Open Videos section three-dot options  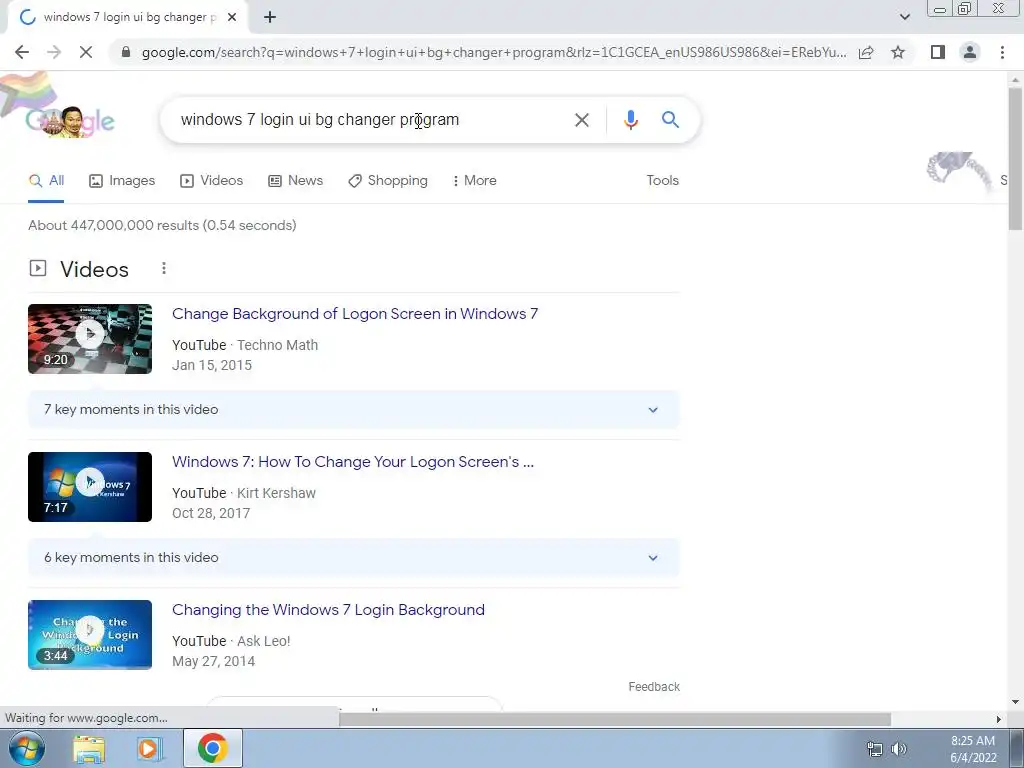(x=164, y=268)
